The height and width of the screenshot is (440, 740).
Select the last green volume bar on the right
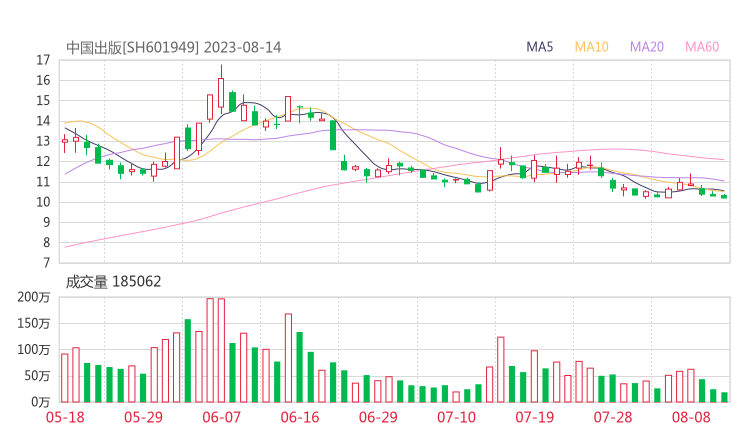pyautogui.click(x=724, y=397)
